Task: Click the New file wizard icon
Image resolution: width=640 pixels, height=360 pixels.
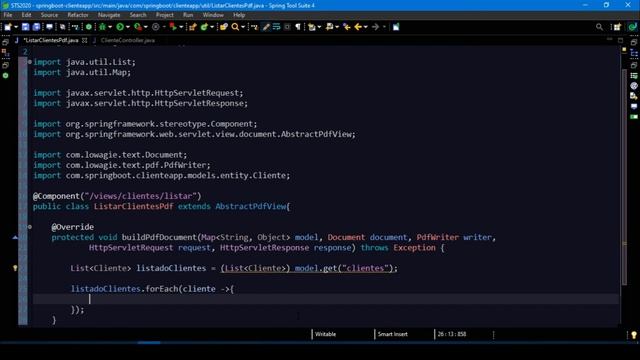Action: tap(8, 27)
